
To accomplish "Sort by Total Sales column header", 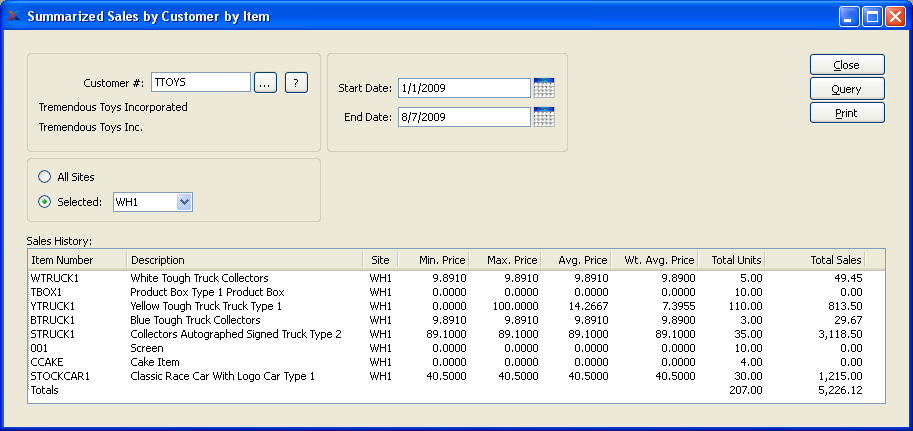I will click(x=835, y=260).
